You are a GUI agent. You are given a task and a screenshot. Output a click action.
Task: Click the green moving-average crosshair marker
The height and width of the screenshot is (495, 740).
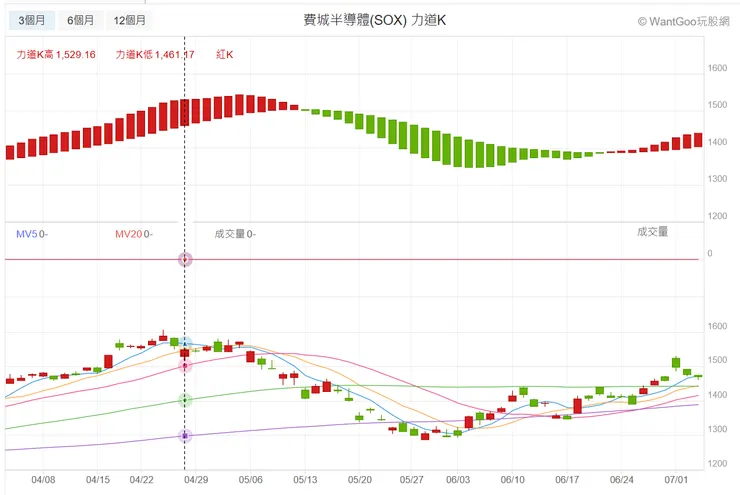pos(185,400)
